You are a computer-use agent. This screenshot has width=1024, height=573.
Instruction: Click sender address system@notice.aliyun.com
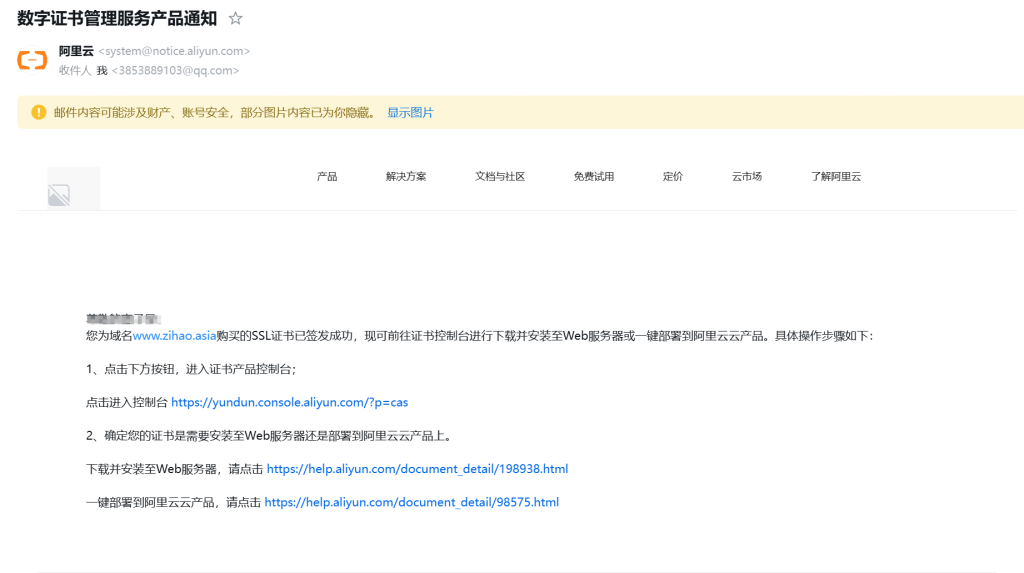[x=174, y=51]
